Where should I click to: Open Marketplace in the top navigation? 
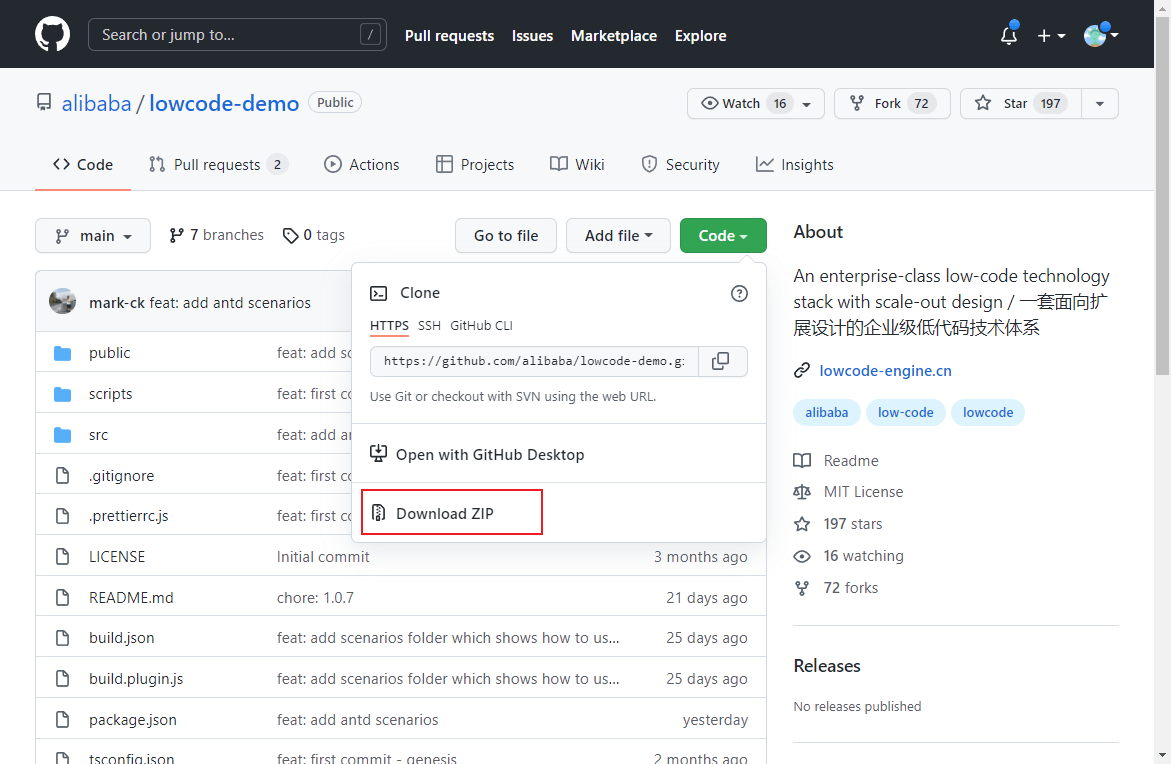click(x=614, y=35)
